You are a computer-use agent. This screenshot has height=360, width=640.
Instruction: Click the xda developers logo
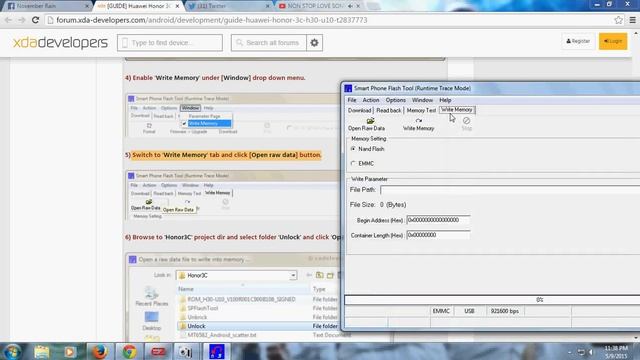60,42
